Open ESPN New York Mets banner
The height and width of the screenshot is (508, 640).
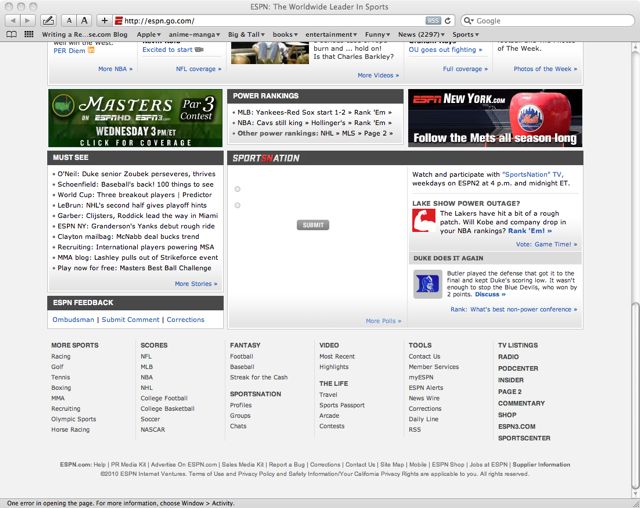(495, 118)
